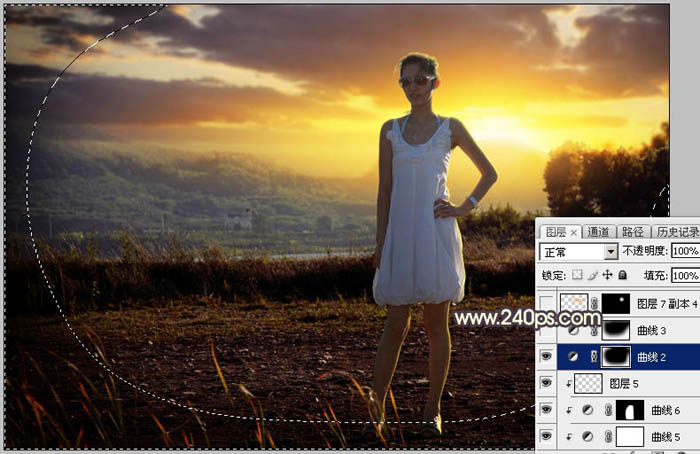Click the lock all padlock icon
Image resolution: width=700 pixels, height=454 pixels.
[x=623, y=275]
